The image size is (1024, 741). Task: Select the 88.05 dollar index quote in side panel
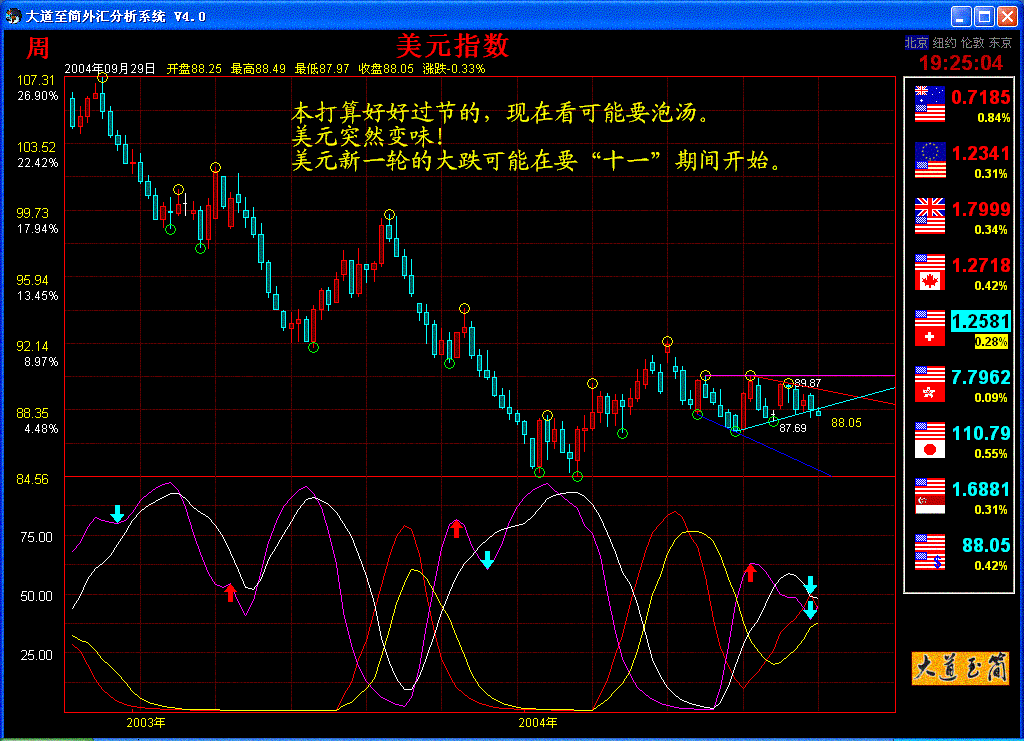986,545
